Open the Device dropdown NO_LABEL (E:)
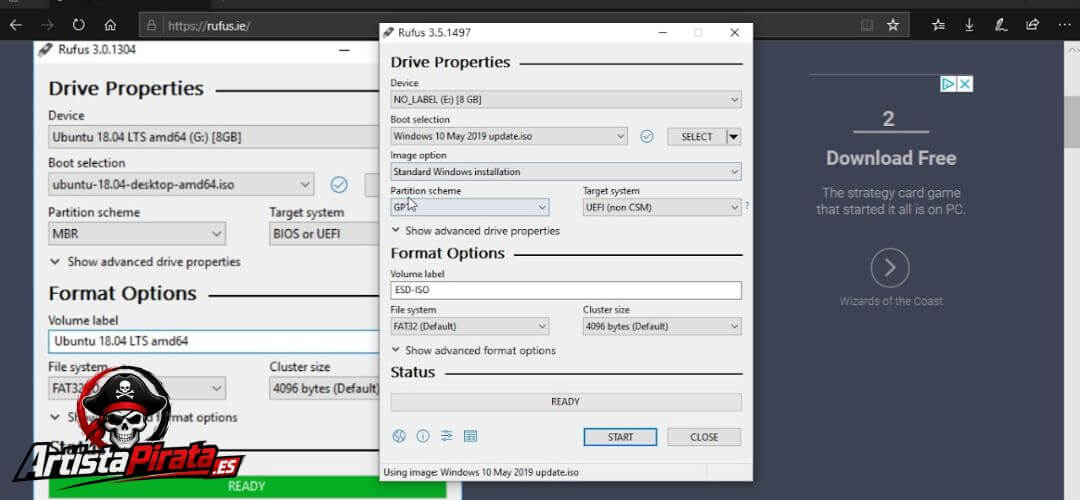Screen dimensions: 1080x500 pos(565,100)
